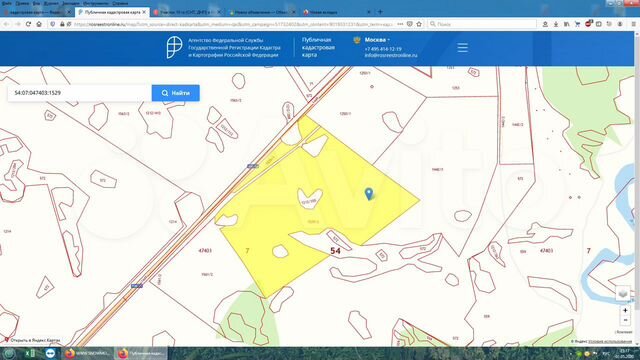Open the Правка menu
640x360 pixels.
(x=22, y=3)
